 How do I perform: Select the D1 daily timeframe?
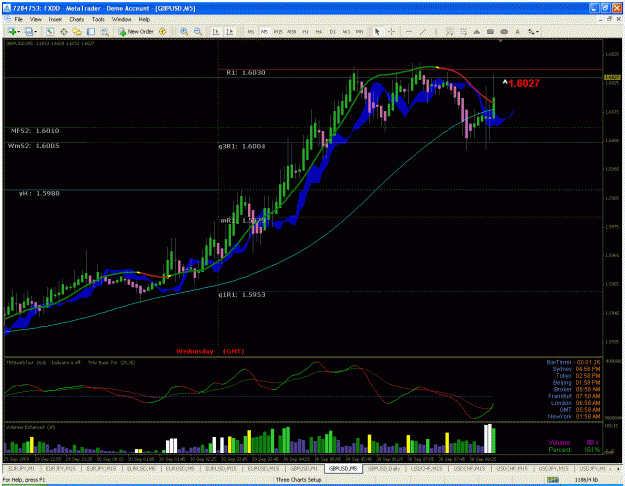(332, 31)
